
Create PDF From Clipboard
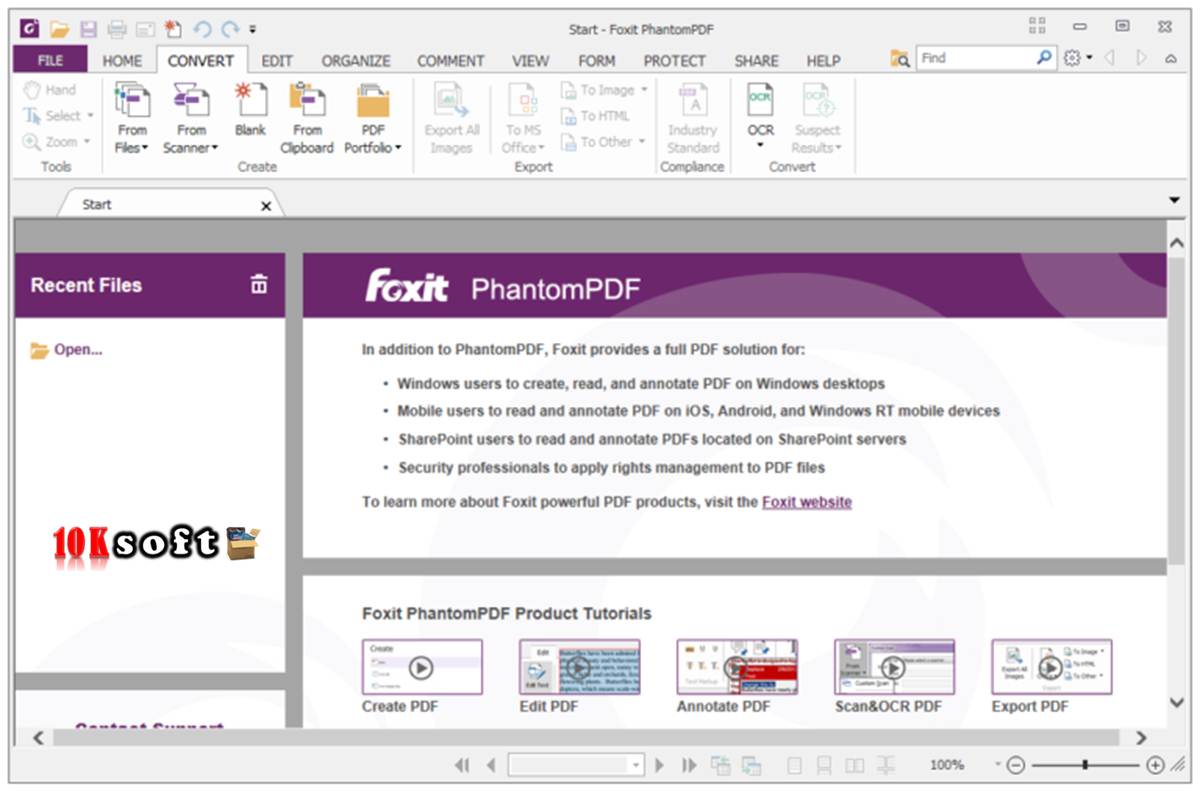click(x=307, y=118)
